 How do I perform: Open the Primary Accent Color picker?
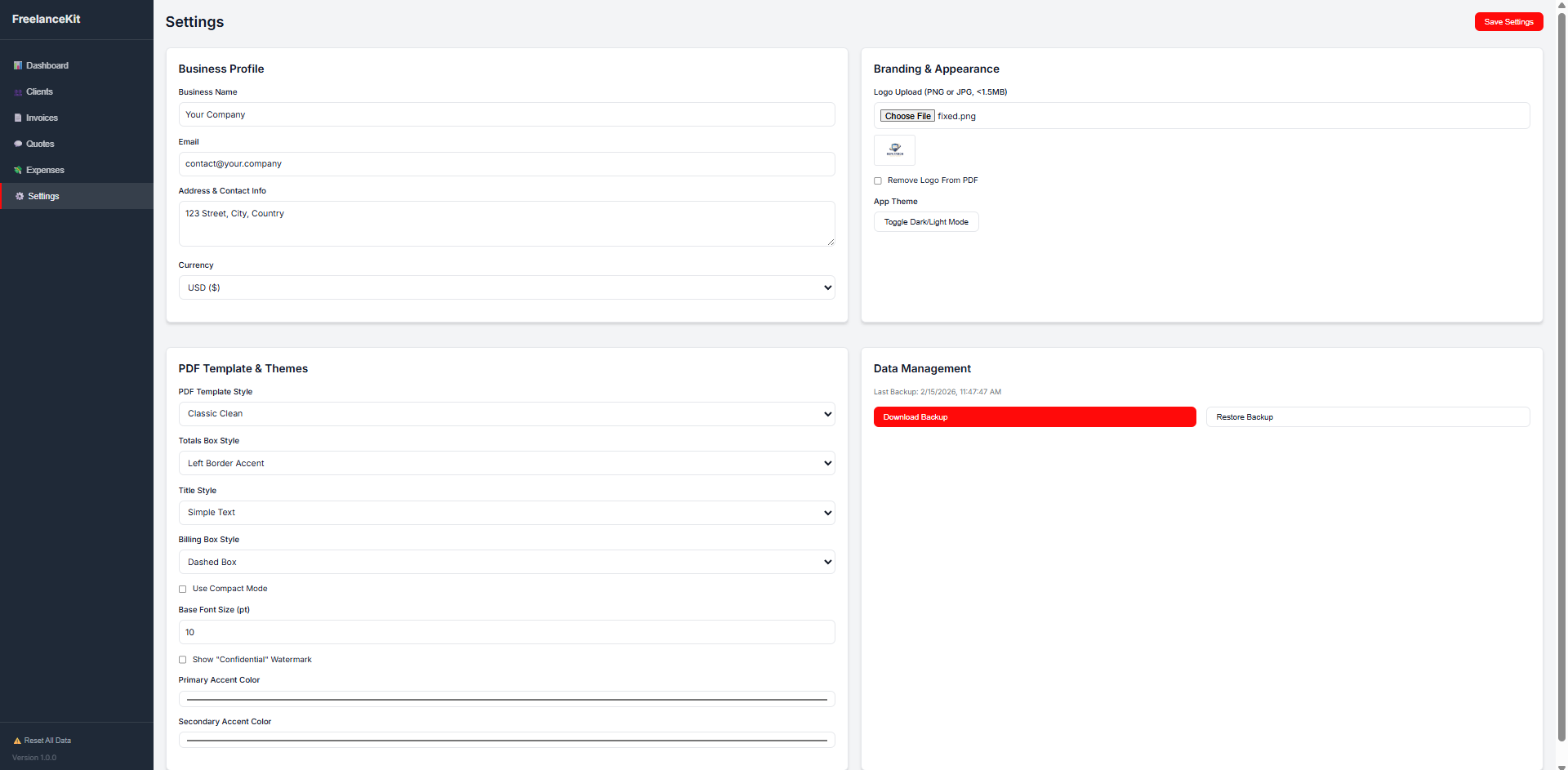[x=506, y=699]
